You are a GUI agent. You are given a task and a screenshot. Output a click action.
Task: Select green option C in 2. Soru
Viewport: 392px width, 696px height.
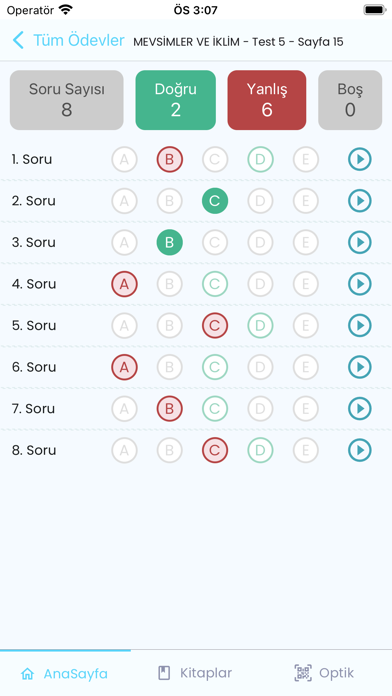click(215, 201)
